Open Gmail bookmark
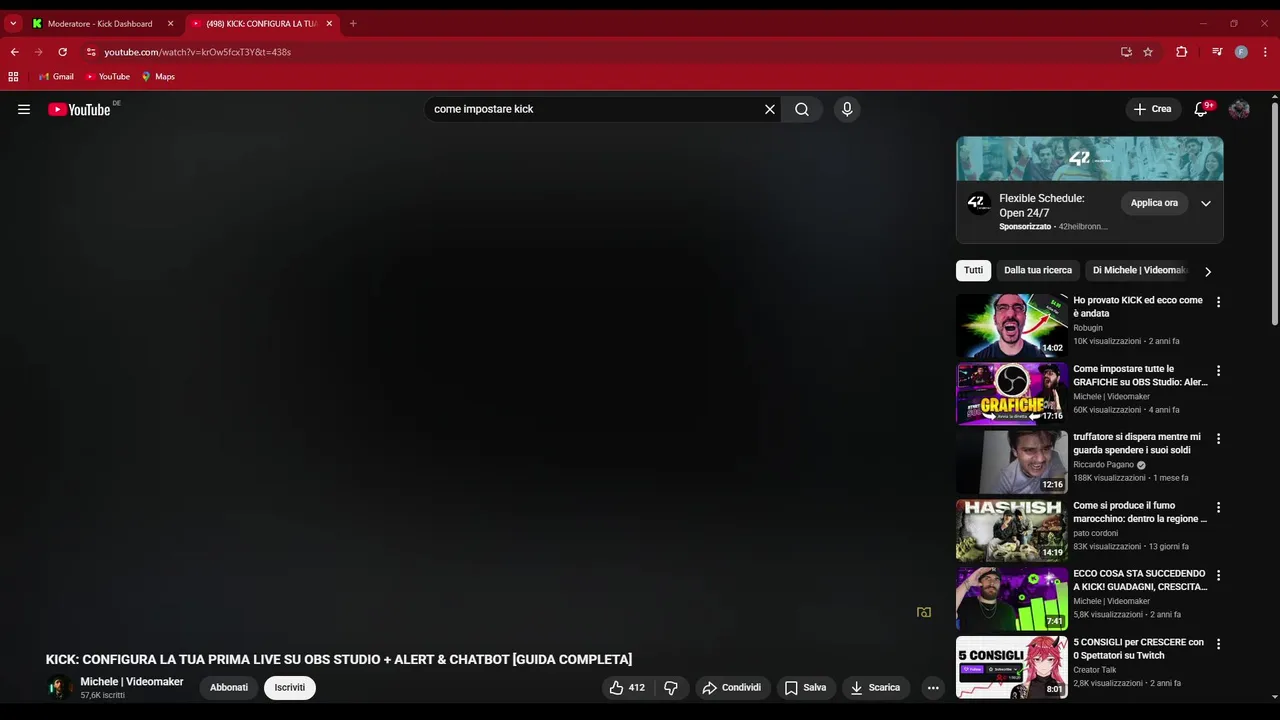Viewport: 1280px width, 720px height. point(56,76)
